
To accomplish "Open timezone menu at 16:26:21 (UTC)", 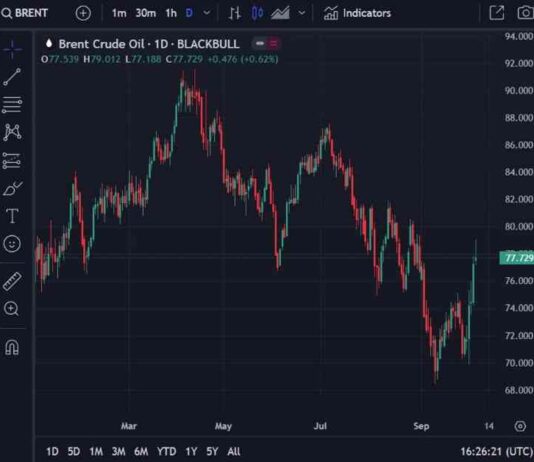I will tap(497, 451).
